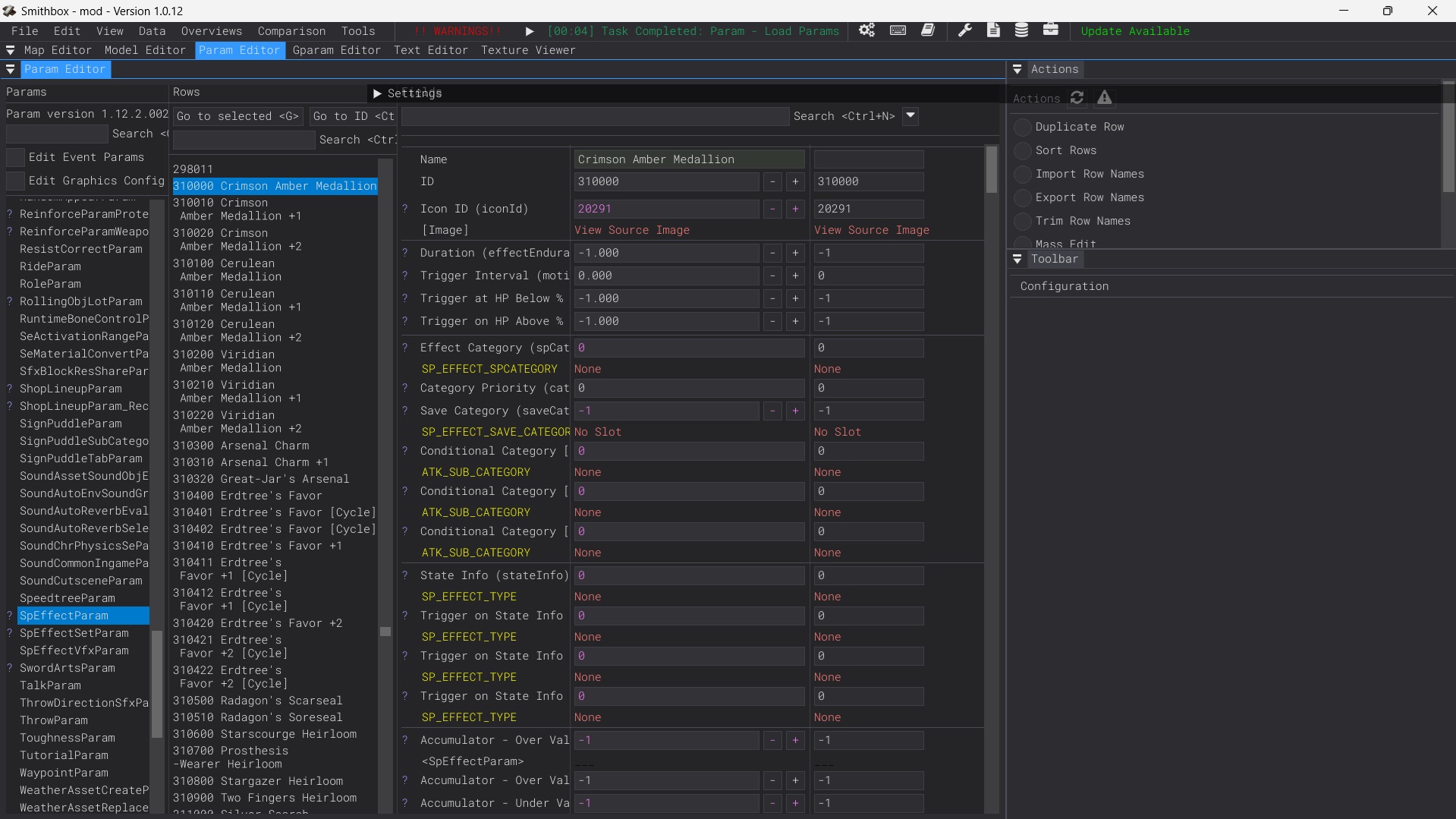The height and width of the screenshot is (819, 1456).
Task: Click the refresh icon beside Actions
Action: pos(1077,98)
